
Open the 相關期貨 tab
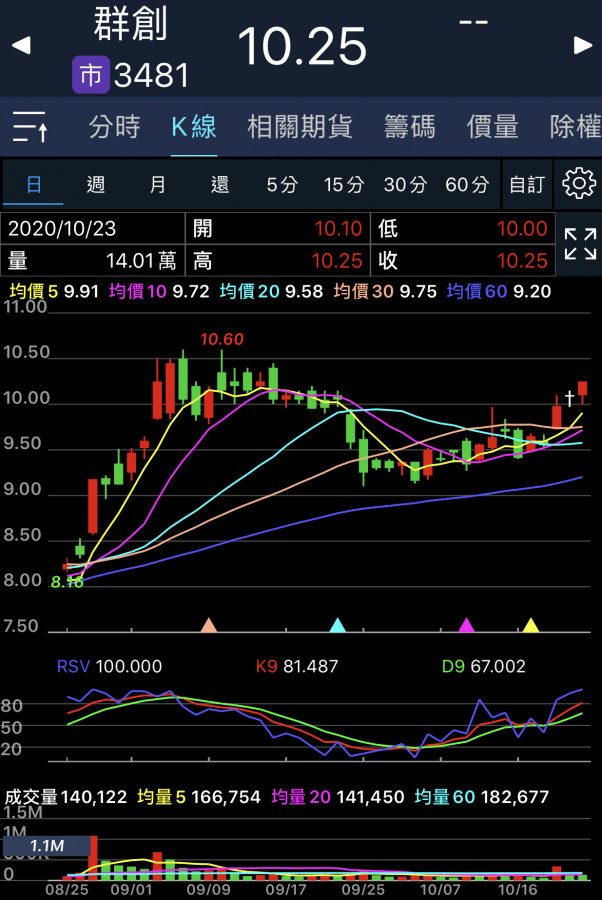[x=300, y=127]
